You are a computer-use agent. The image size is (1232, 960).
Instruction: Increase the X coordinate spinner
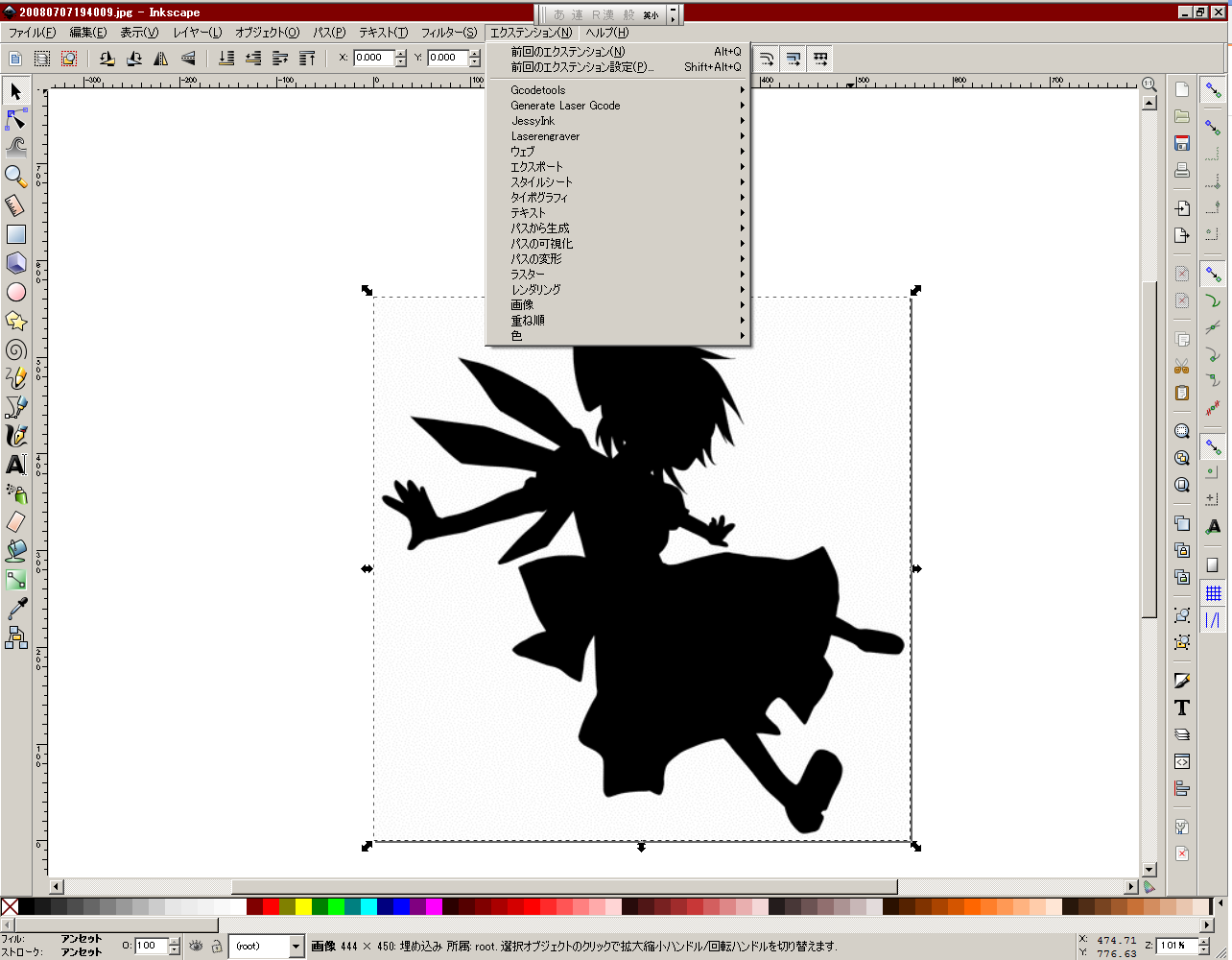401,54
